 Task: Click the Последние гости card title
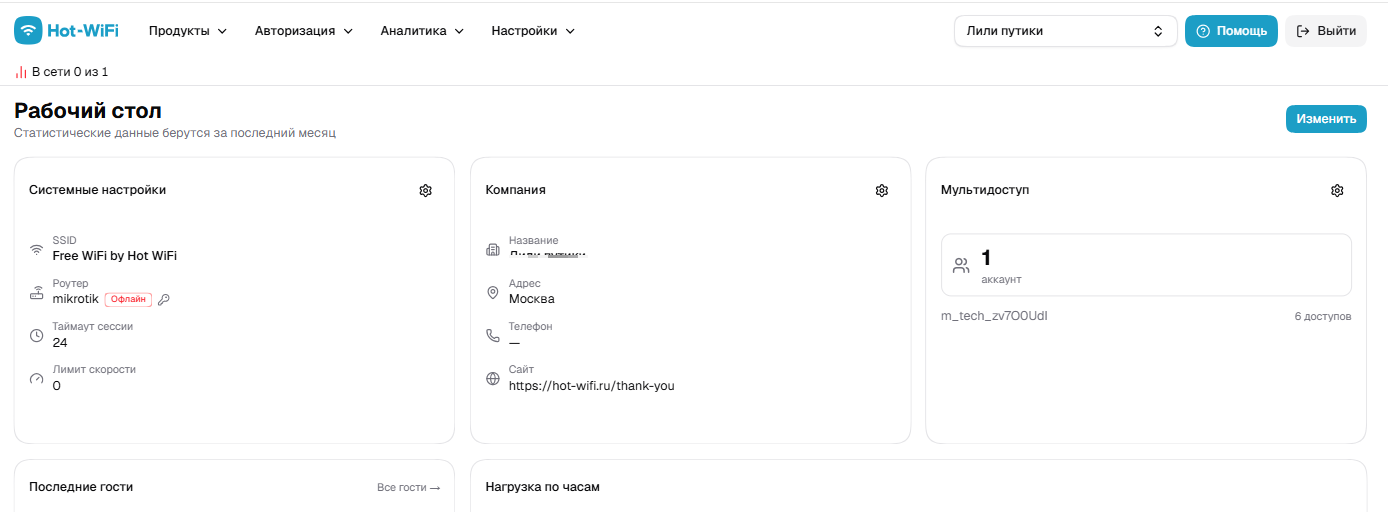81,486
